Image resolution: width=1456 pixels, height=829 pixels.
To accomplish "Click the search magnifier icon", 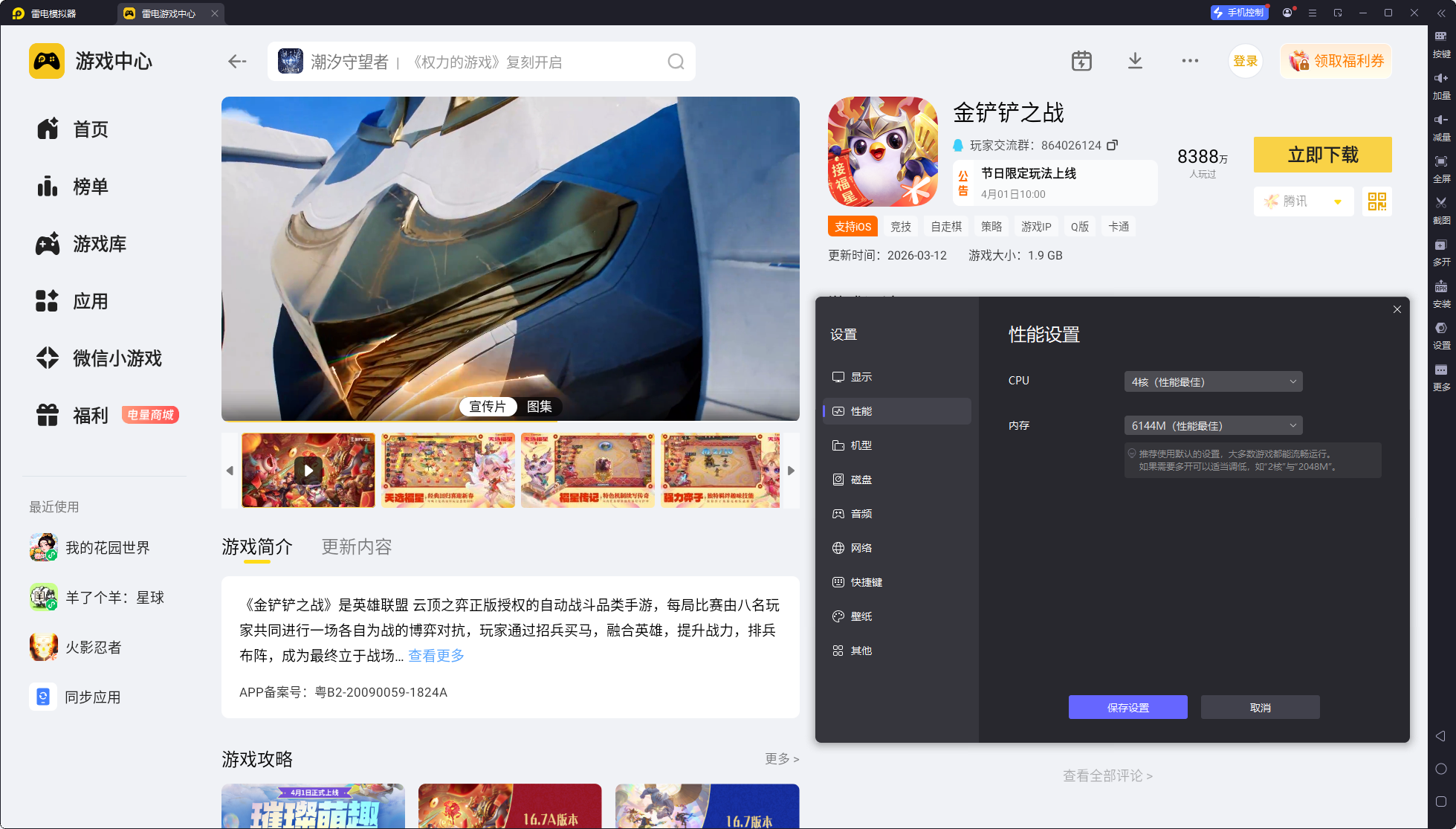I will pyautogui.click(x=676, y=62).
